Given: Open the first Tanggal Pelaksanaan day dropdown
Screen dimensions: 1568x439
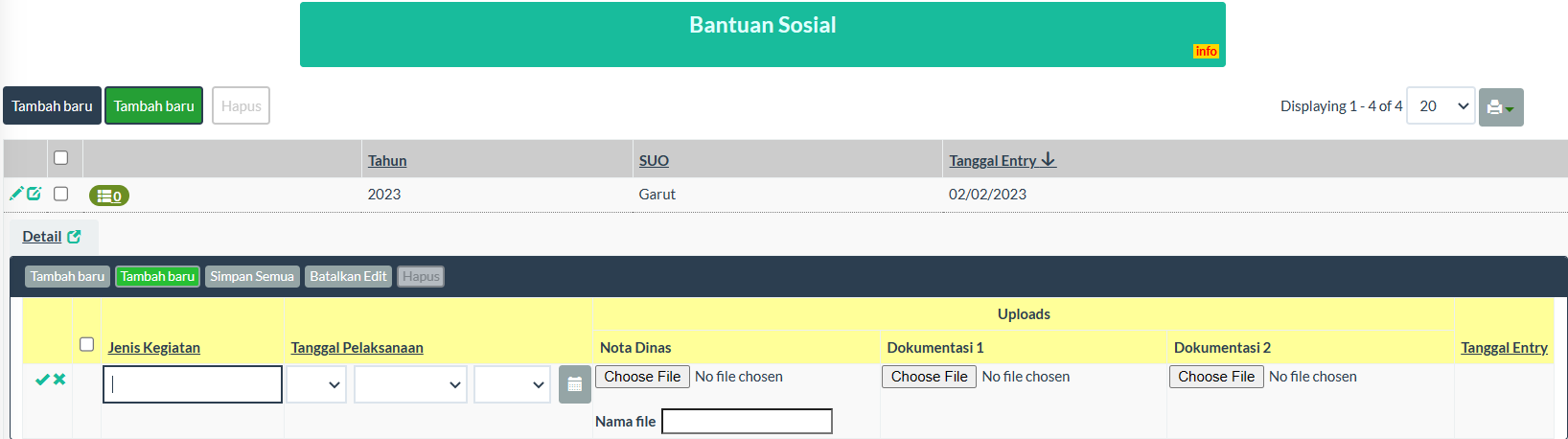Looking at the screenshot, I should 316,384.
